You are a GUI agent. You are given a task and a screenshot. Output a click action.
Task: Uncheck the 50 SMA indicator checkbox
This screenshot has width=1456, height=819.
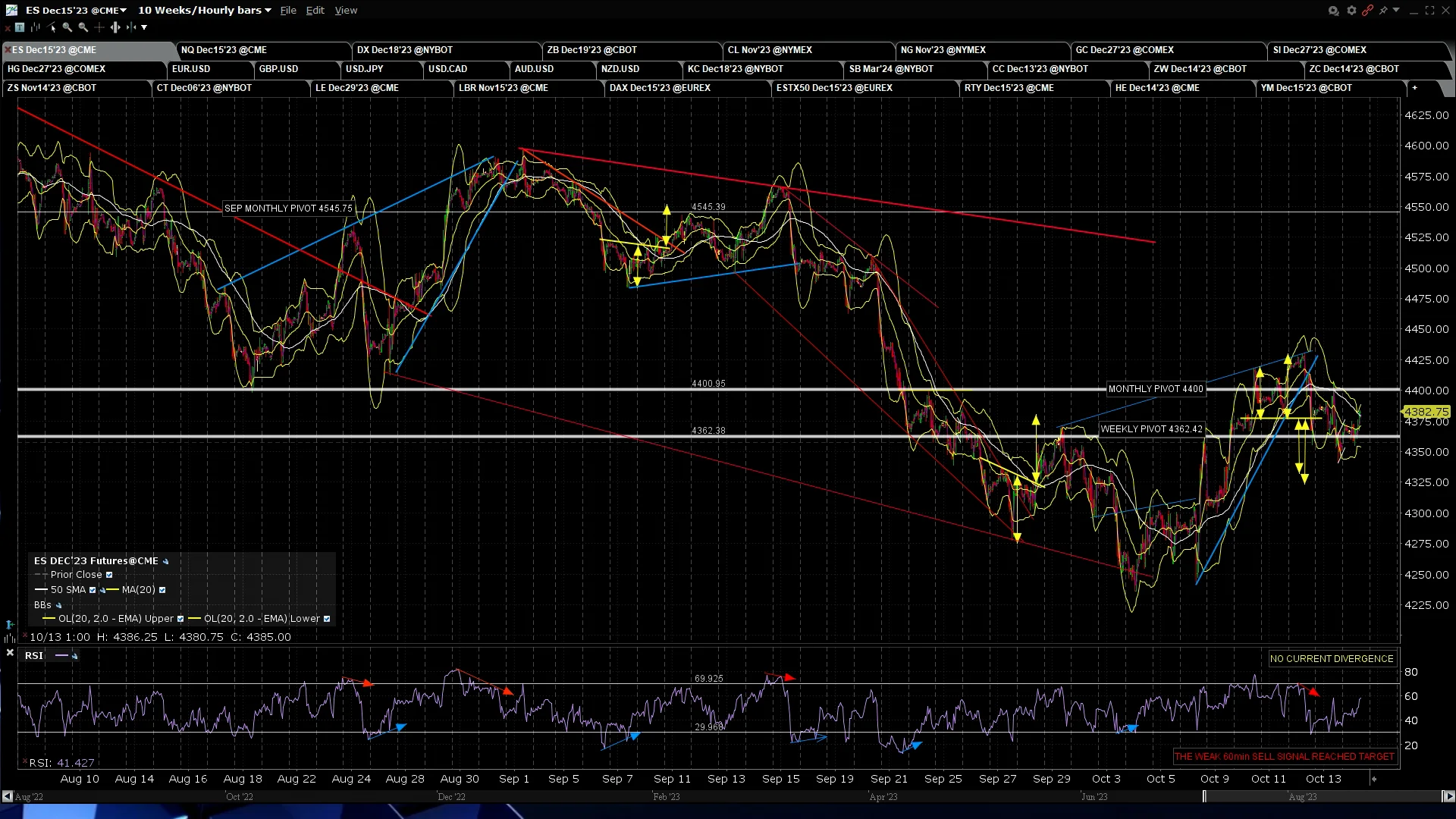(93, 589)
